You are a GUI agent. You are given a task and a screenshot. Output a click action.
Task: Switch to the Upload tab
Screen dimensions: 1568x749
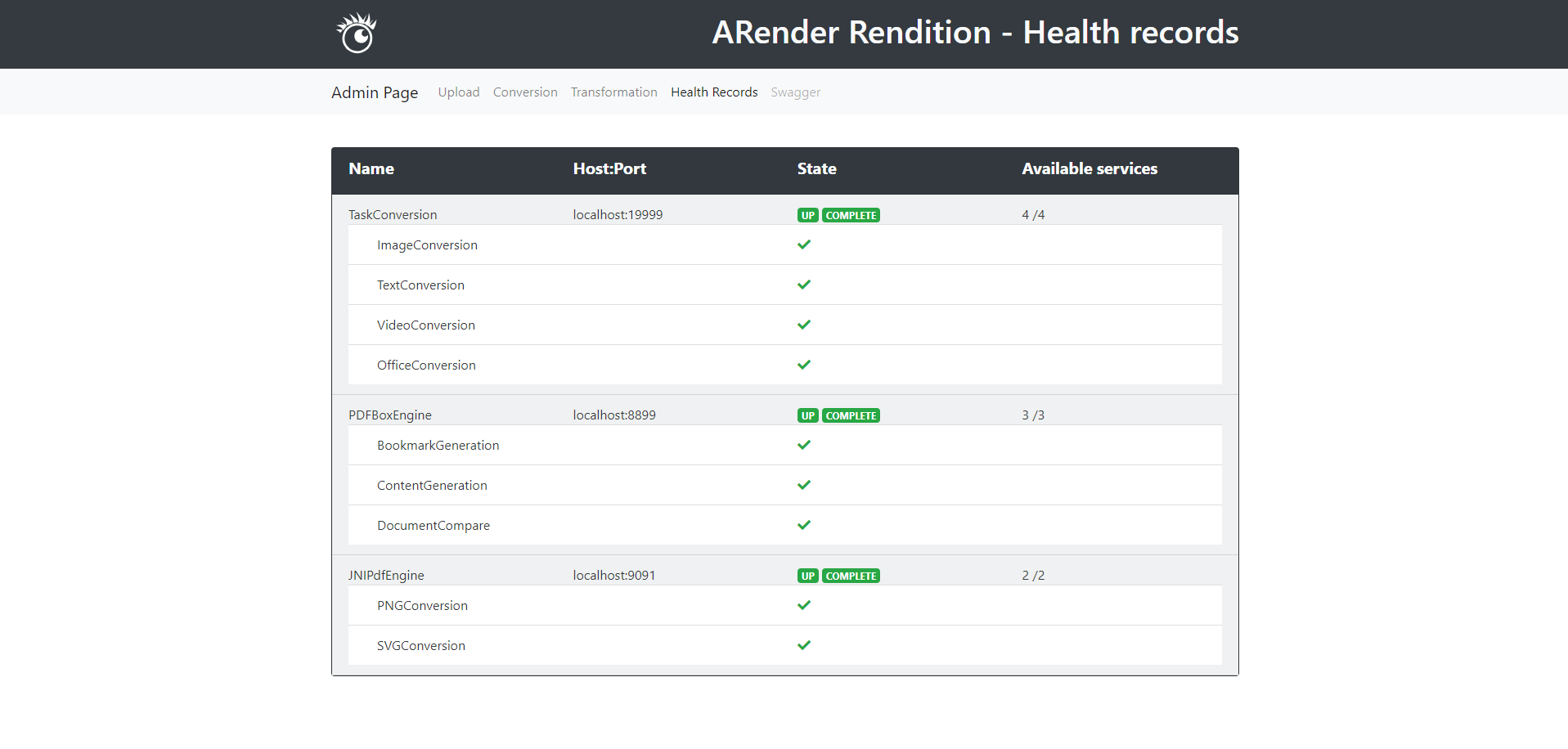click(x=458, y=92)
